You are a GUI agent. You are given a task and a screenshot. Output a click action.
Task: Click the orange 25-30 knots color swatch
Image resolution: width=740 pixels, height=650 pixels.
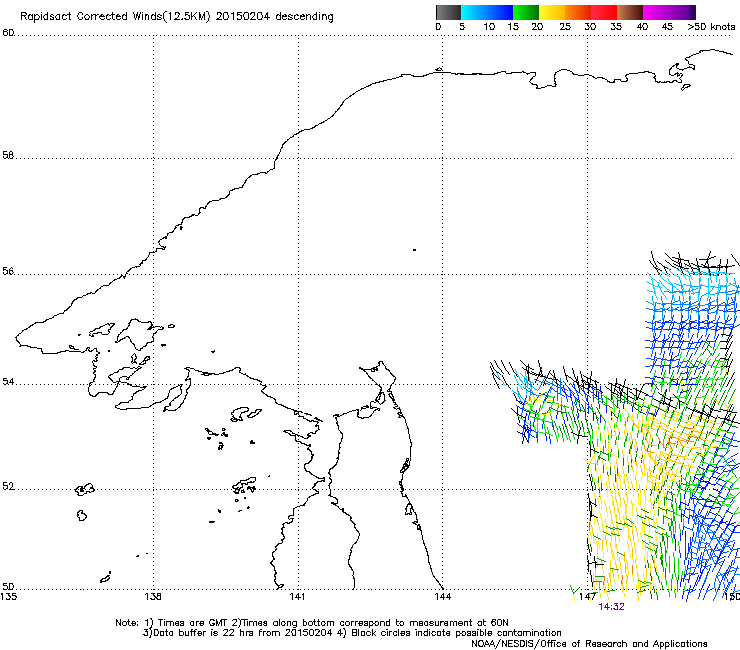point(578,12)
